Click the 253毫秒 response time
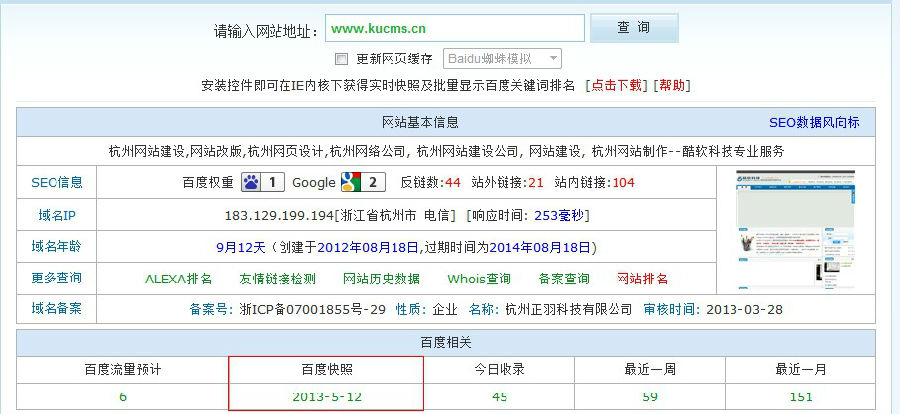The width and height of the screenshot is (900, 414). (558, 216)
